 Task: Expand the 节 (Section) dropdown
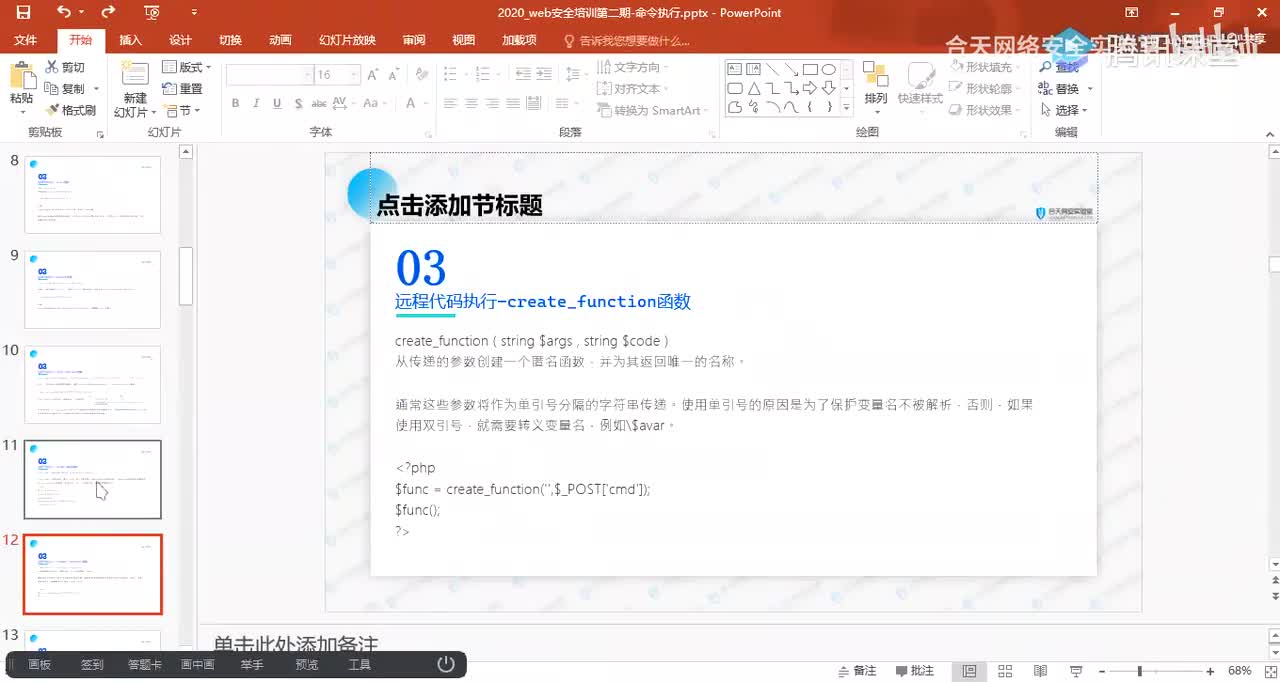(x=182, y=111)
